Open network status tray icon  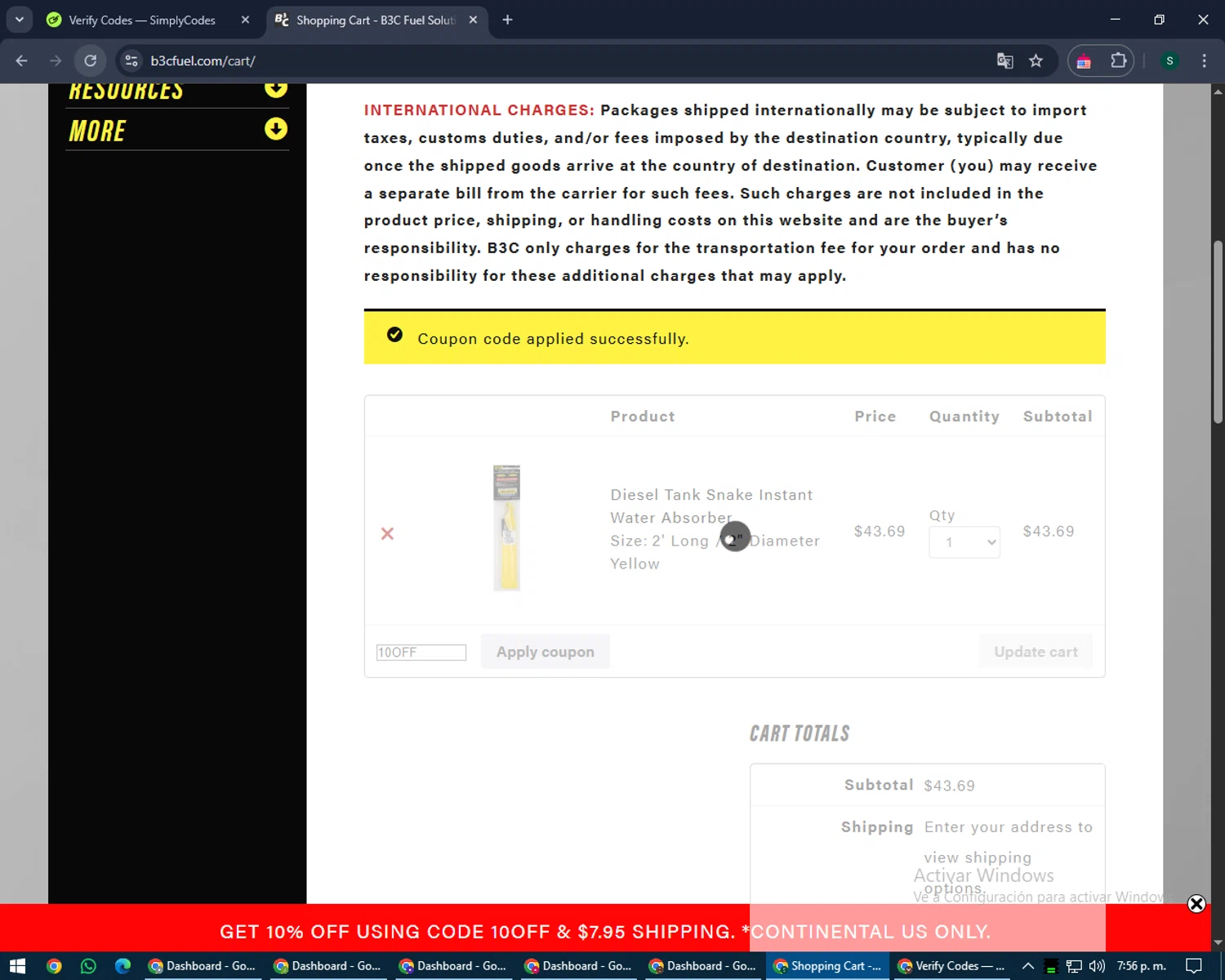tap(1074, 966)
